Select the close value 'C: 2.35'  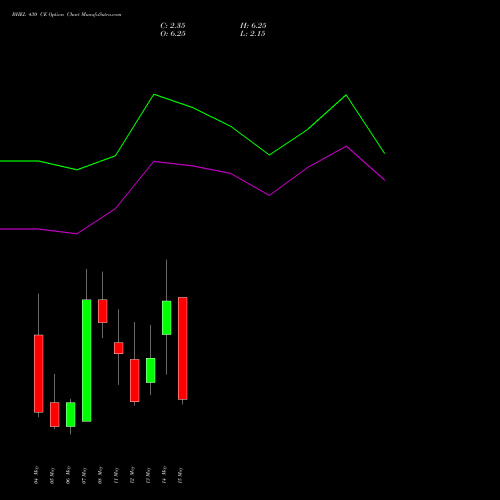173,26
